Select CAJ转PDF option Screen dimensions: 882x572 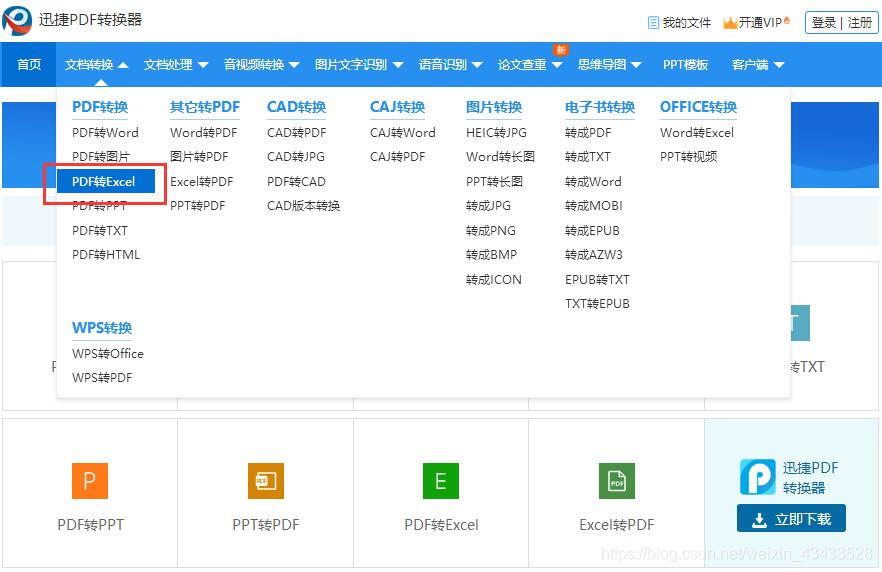(398, 157)
